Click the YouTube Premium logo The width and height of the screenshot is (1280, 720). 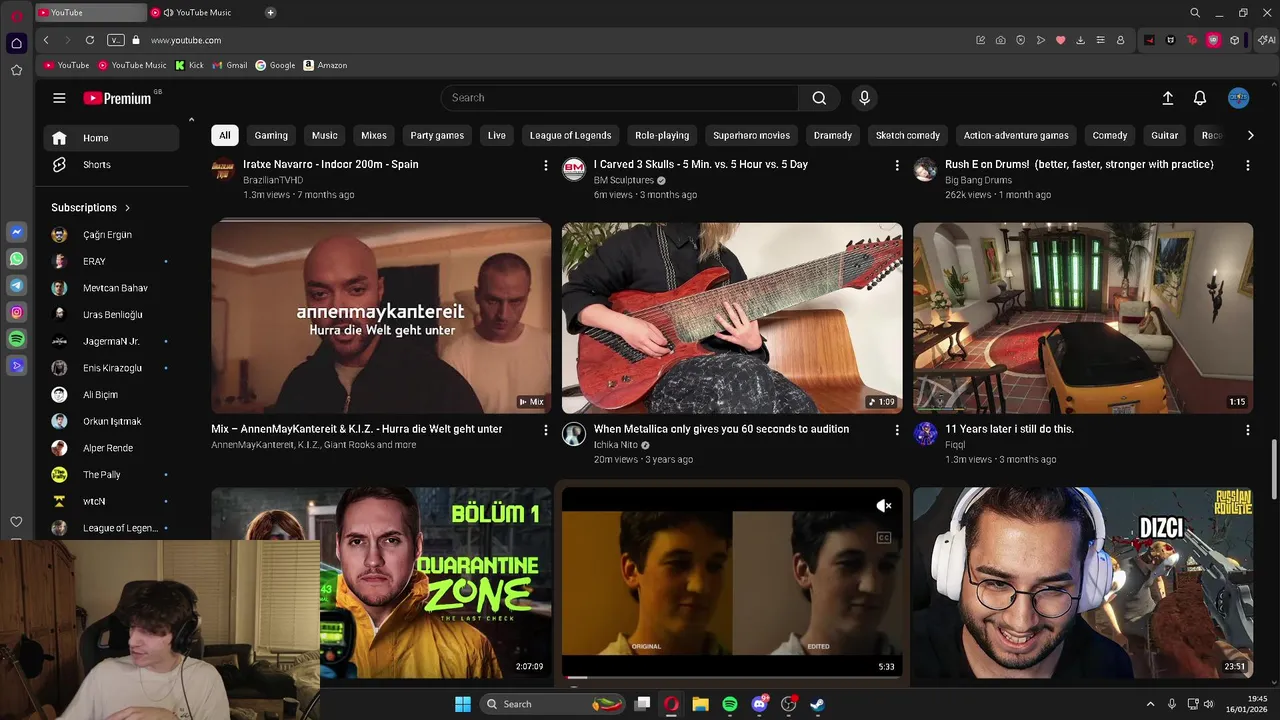coord(118,98)
